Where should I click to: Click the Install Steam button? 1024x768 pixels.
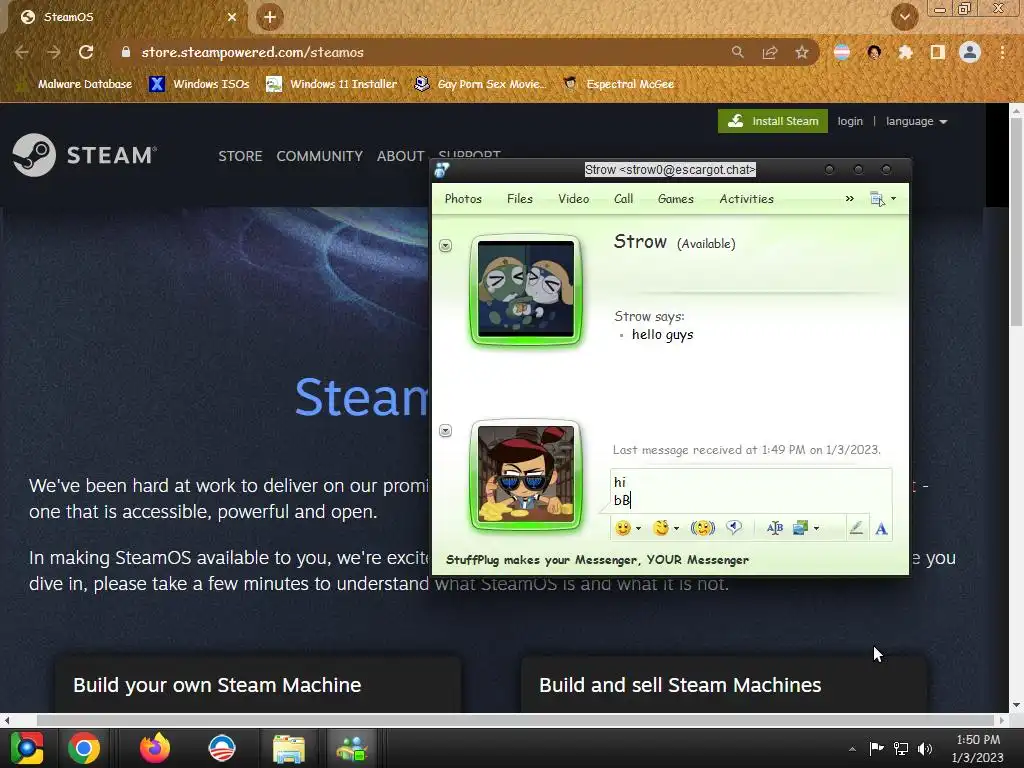773,121
